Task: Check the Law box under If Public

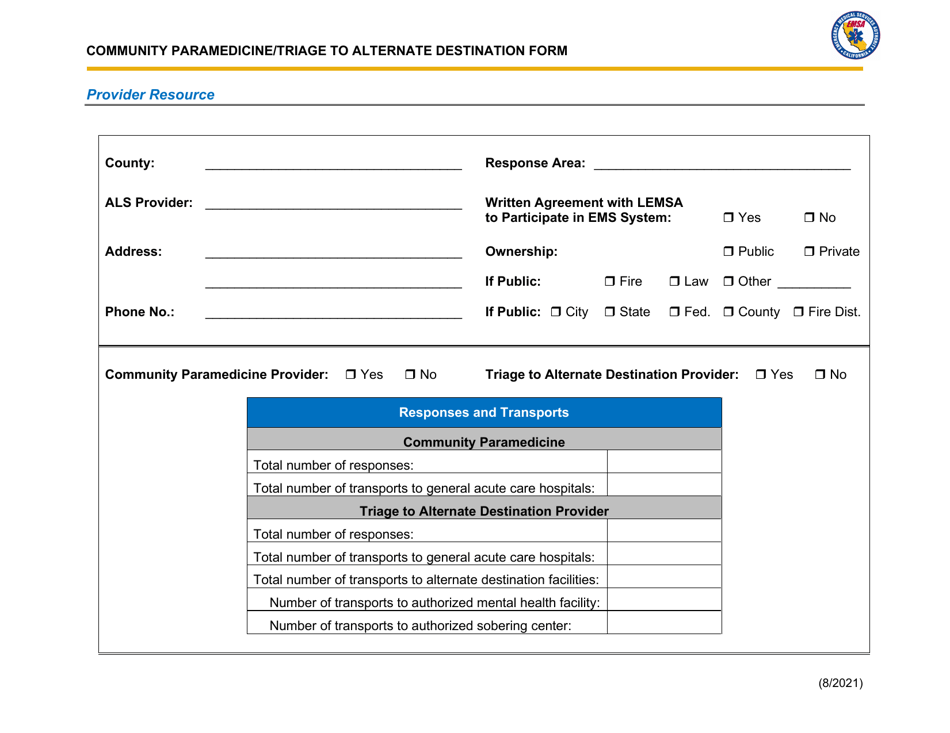Action: (675, 281)
